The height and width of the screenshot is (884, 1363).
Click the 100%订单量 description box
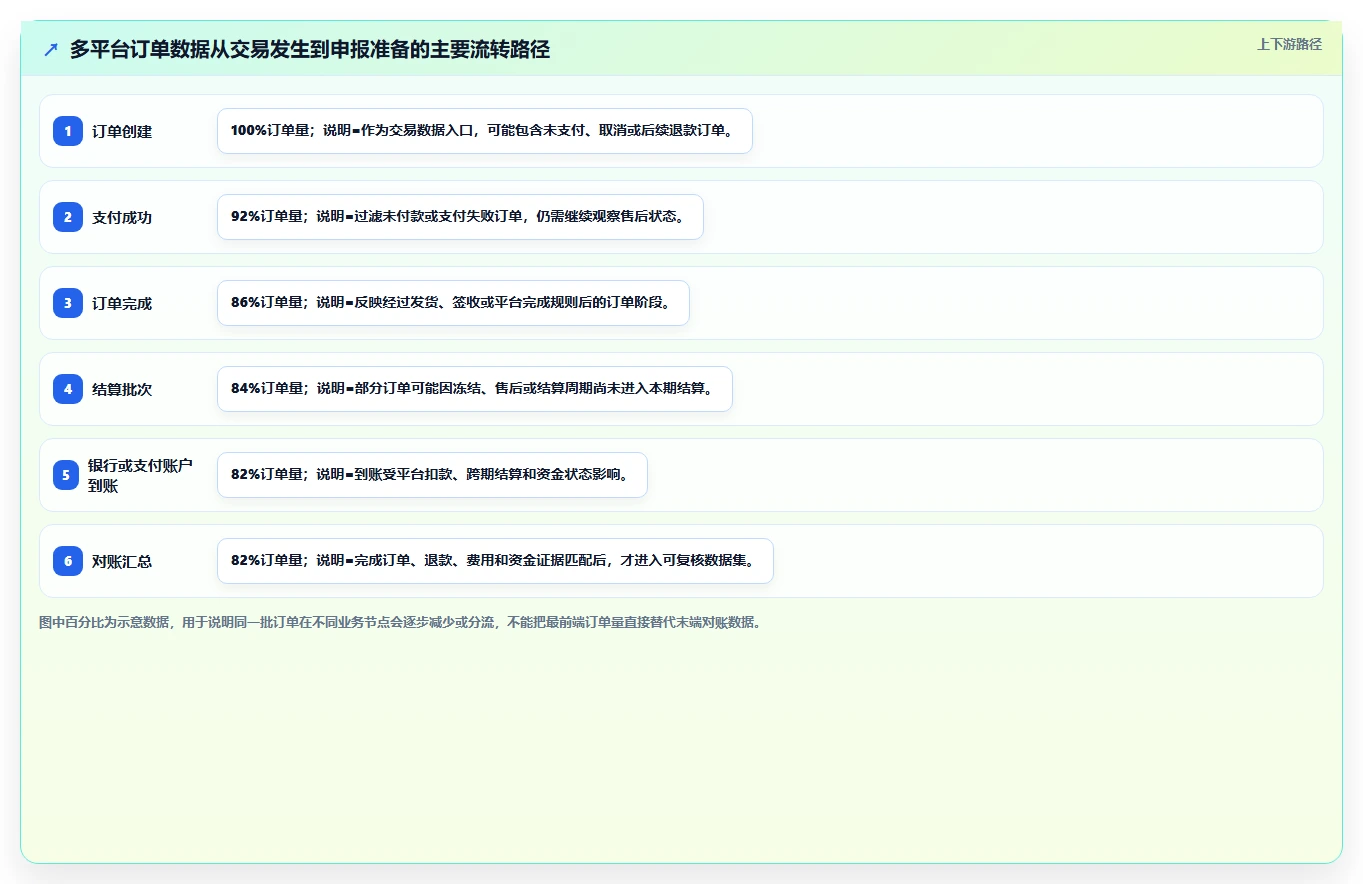(x=485, y=131)
